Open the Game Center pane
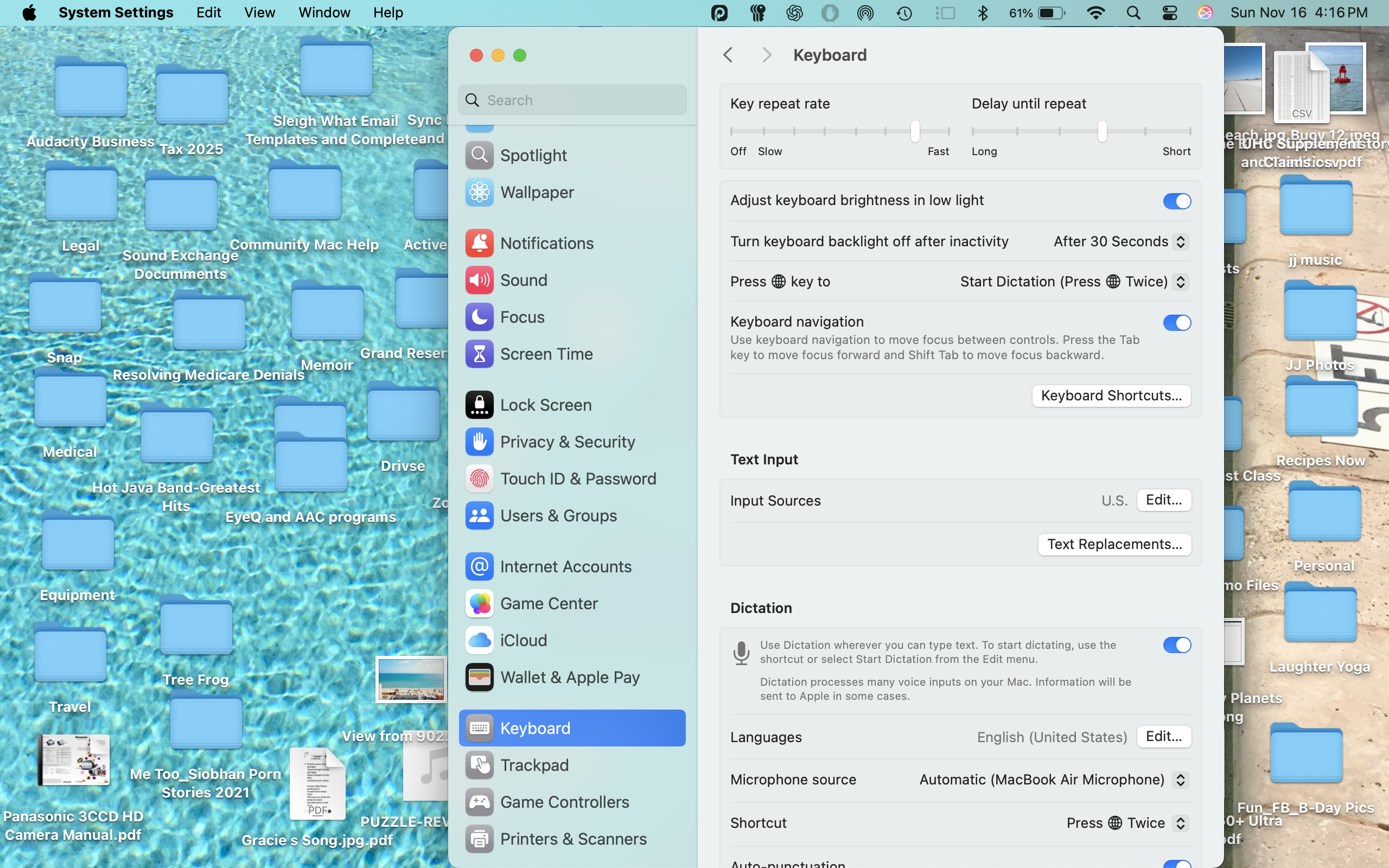The width and height of the screenshot is (1389, 868). (x=548, y=603)
